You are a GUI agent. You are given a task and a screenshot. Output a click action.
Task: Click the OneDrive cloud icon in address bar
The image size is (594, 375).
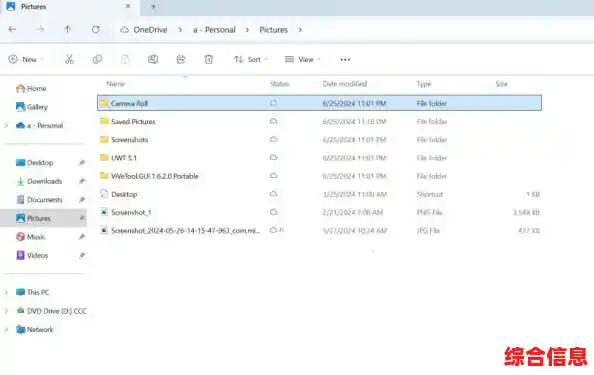[124, 30]
